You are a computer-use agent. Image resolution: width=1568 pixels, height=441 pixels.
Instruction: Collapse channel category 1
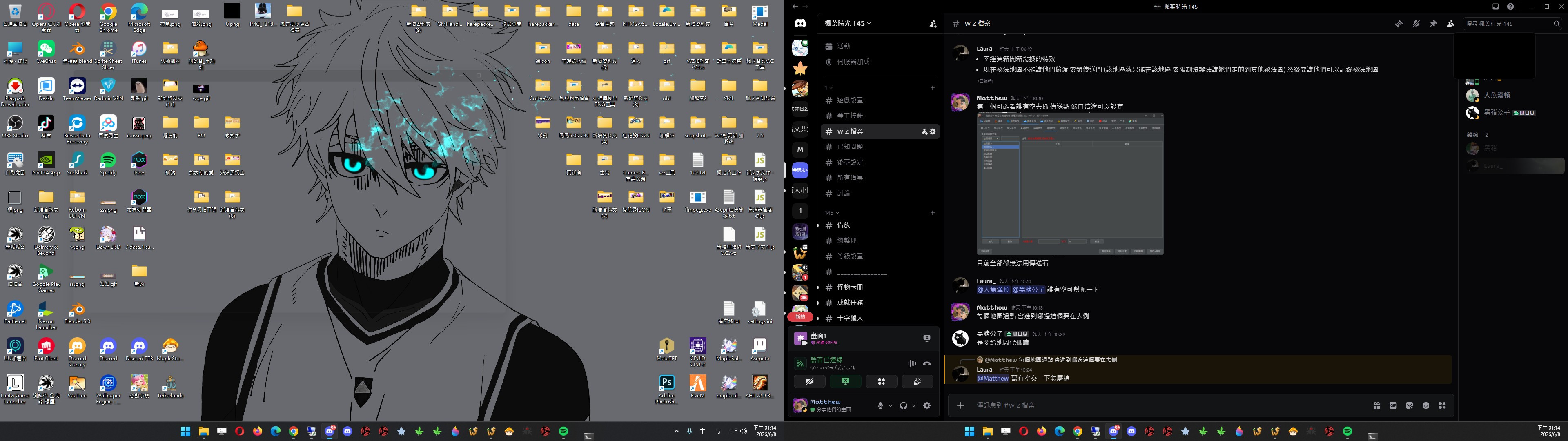[828, 88]
